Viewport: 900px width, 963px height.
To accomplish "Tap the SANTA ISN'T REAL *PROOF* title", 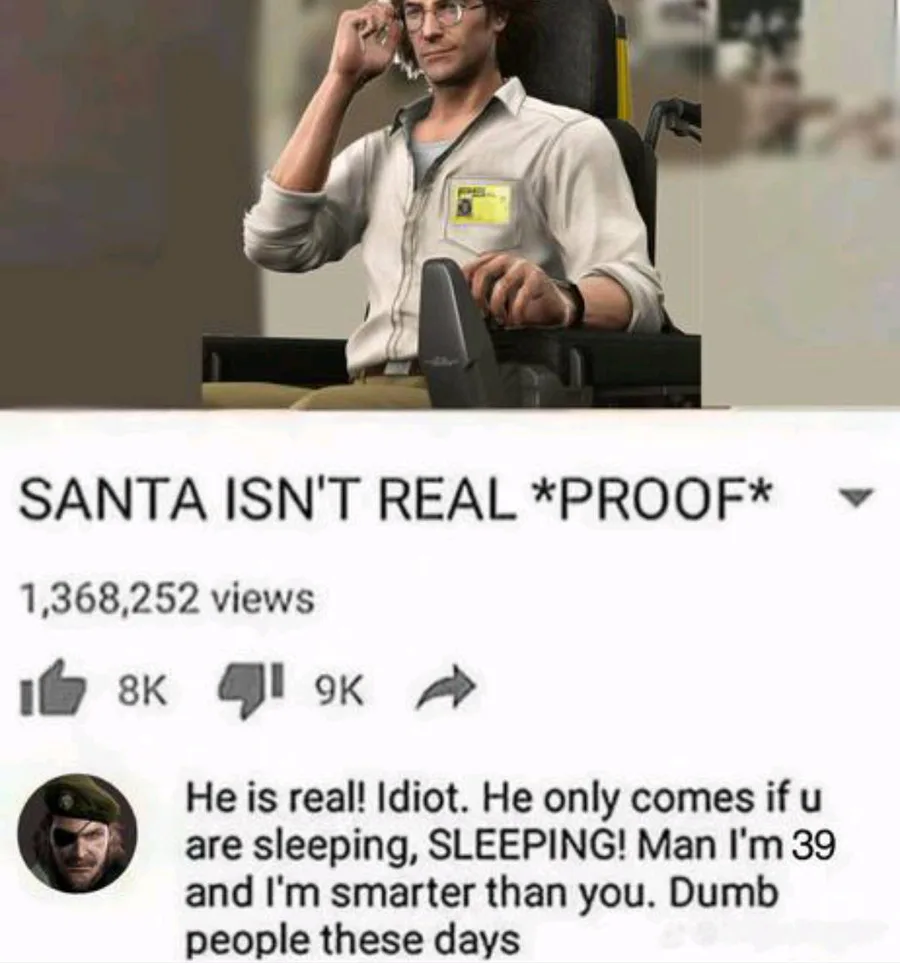I will coord(394,495).
